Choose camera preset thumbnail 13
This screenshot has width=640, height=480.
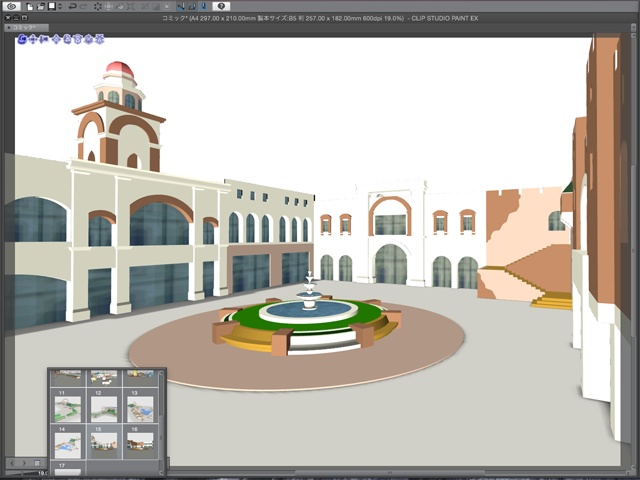point(141,406)
